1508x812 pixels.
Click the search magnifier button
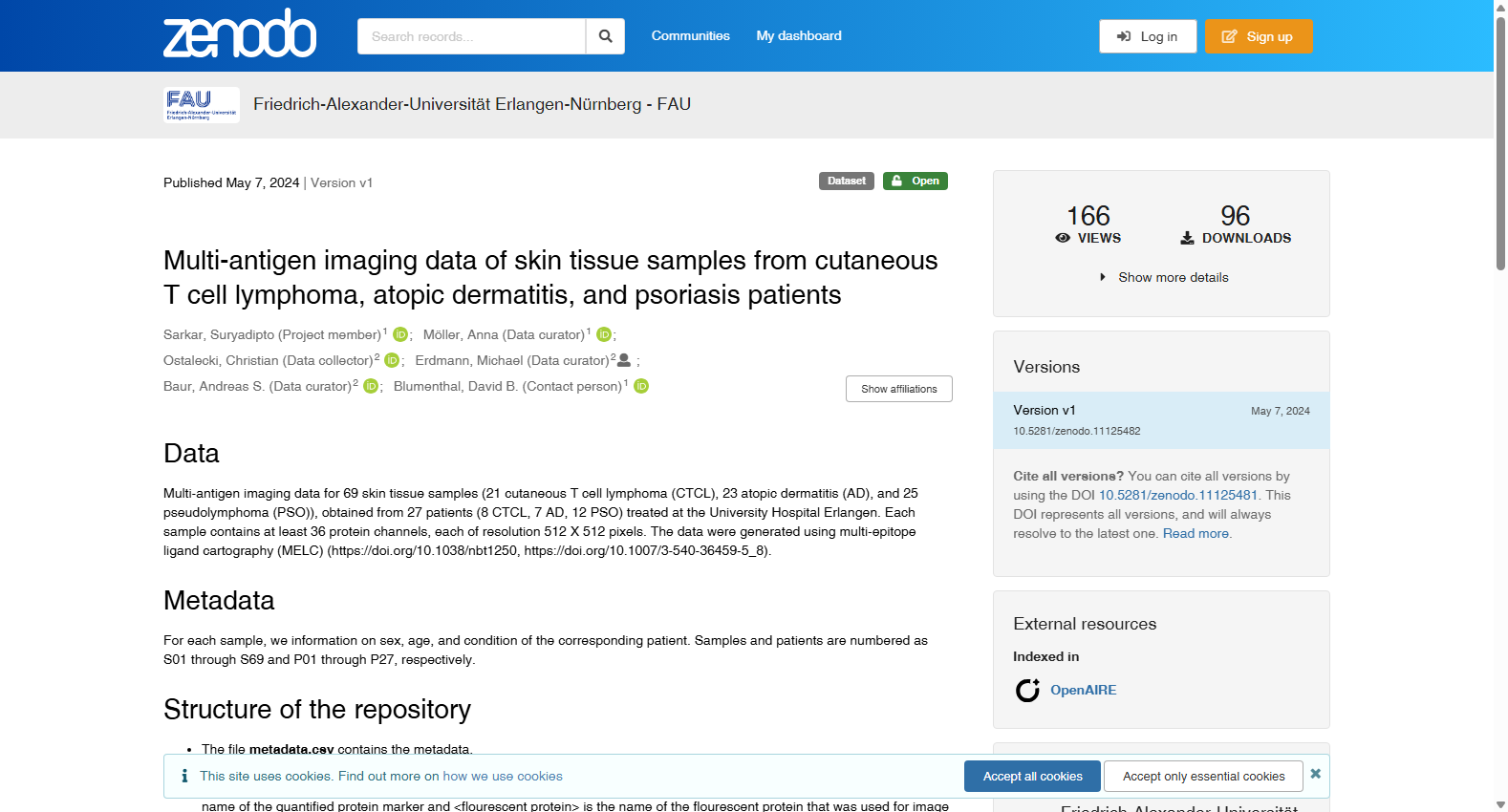point(605,36)
